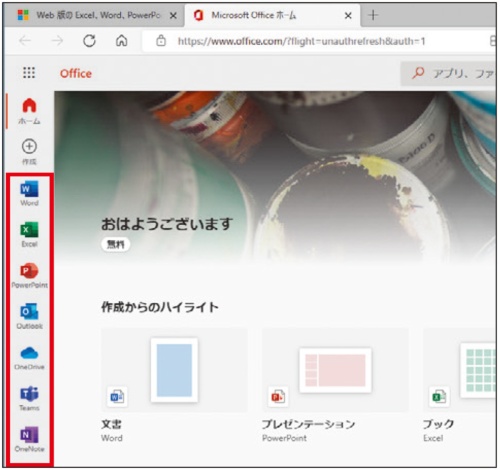Close the Microsoft Office ホーム tab
Viewport: 500px width, 470px height.
(x=348, y=15)
